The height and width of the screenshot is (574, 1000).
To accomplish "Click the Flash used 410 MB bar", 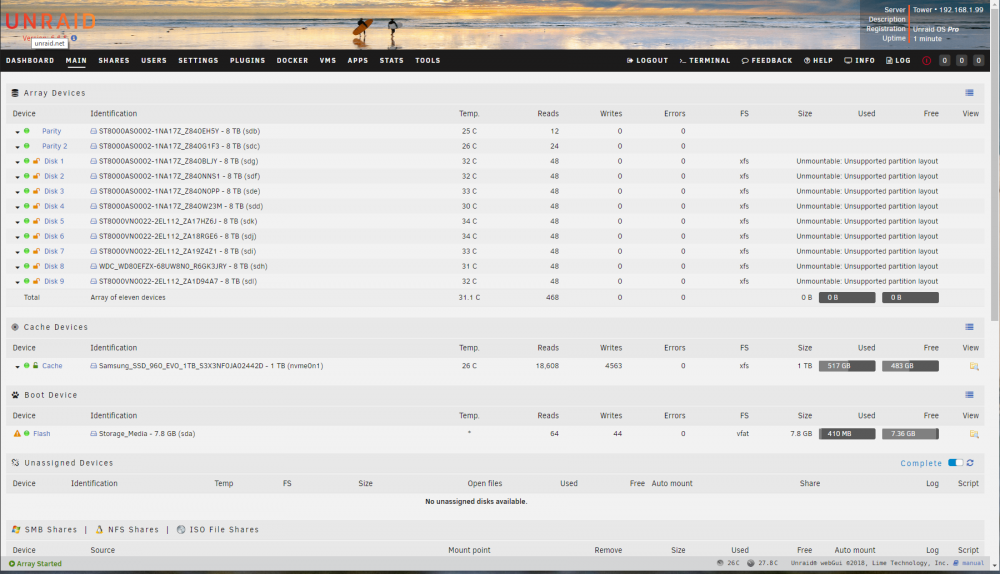I will (x=847, y=434).
